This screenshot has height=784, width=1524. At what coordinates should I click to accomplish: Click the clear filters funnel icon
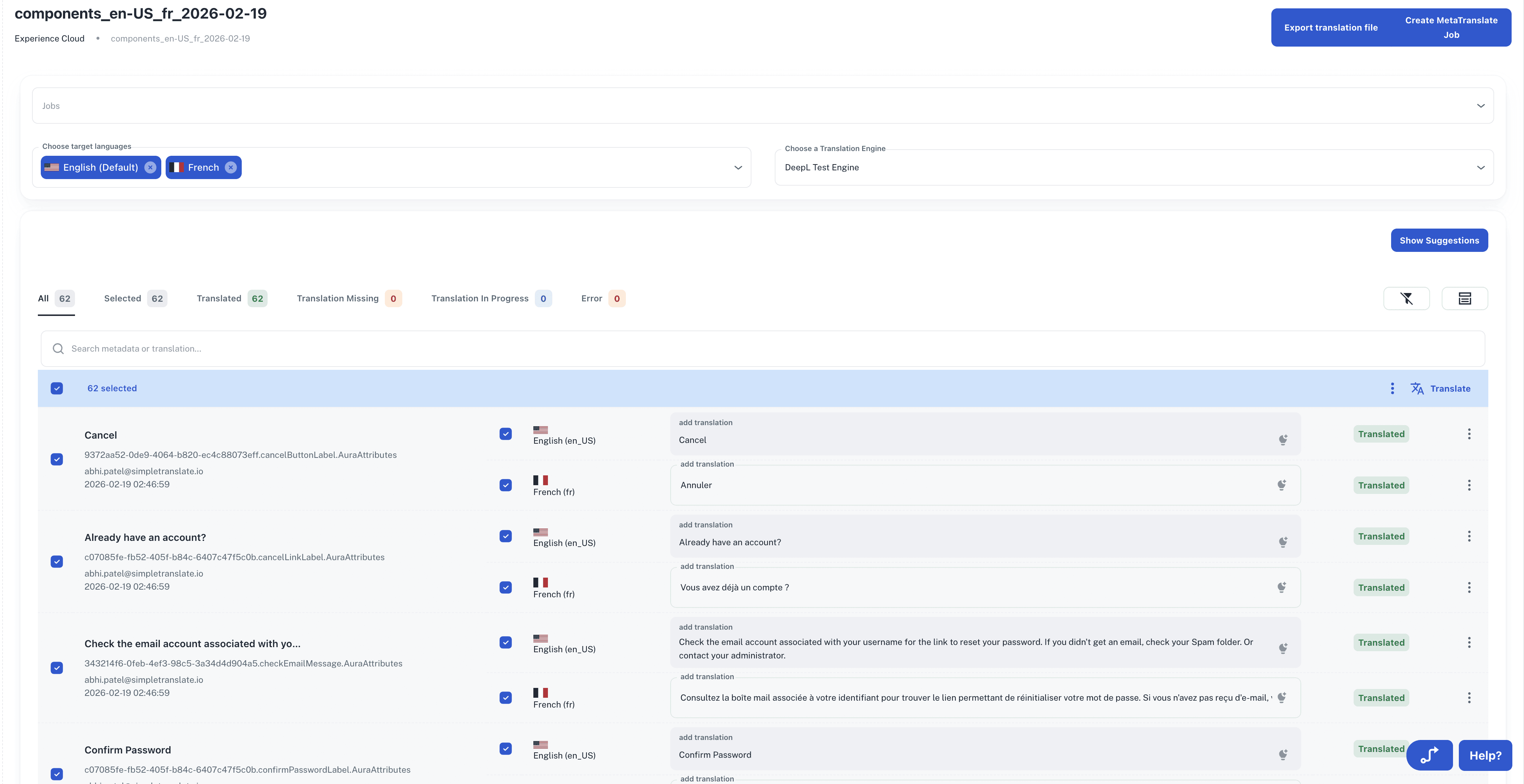coord(1406,298)
